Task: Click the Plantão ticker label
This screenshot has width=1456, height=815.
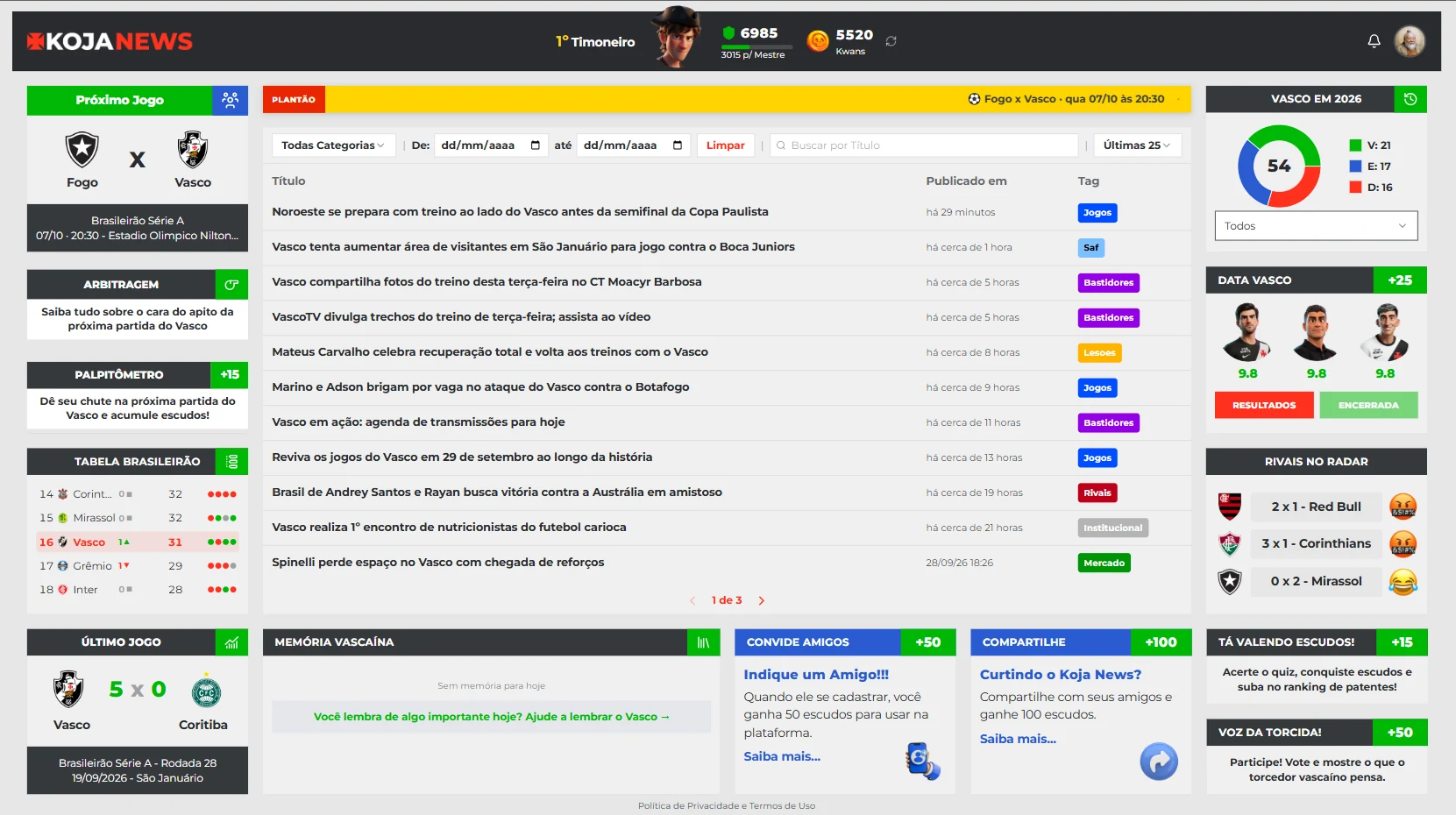Action: [294, 100]
